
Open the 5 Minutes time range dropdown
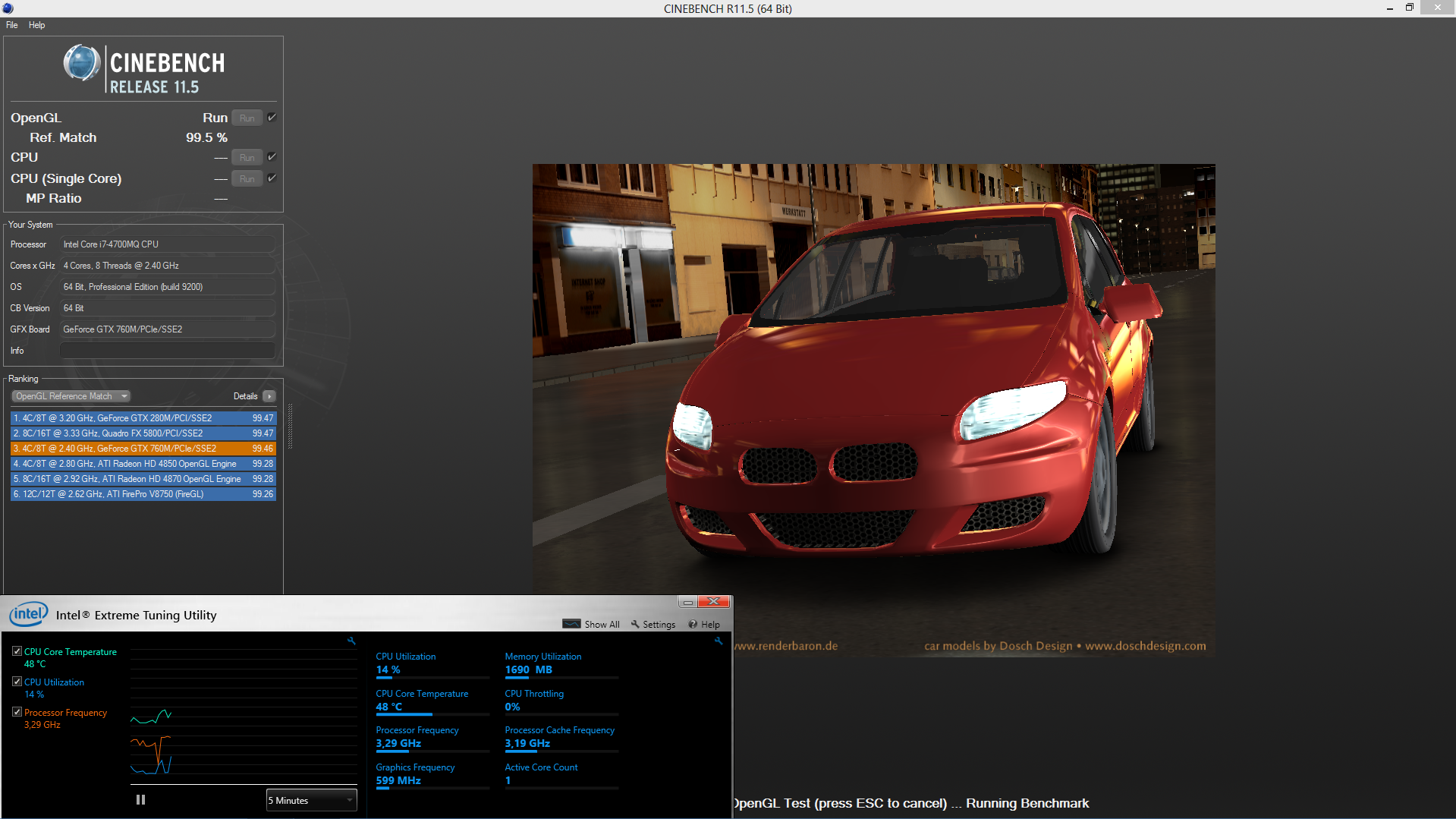311,800
